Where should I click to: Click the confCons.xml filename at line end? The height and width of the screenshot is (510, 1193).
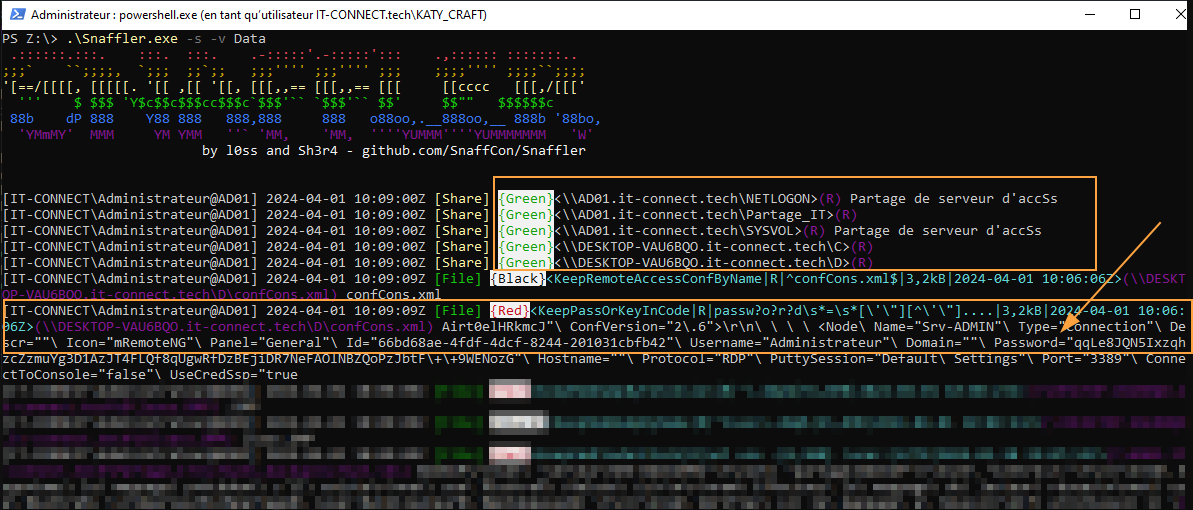pos(393,295)
